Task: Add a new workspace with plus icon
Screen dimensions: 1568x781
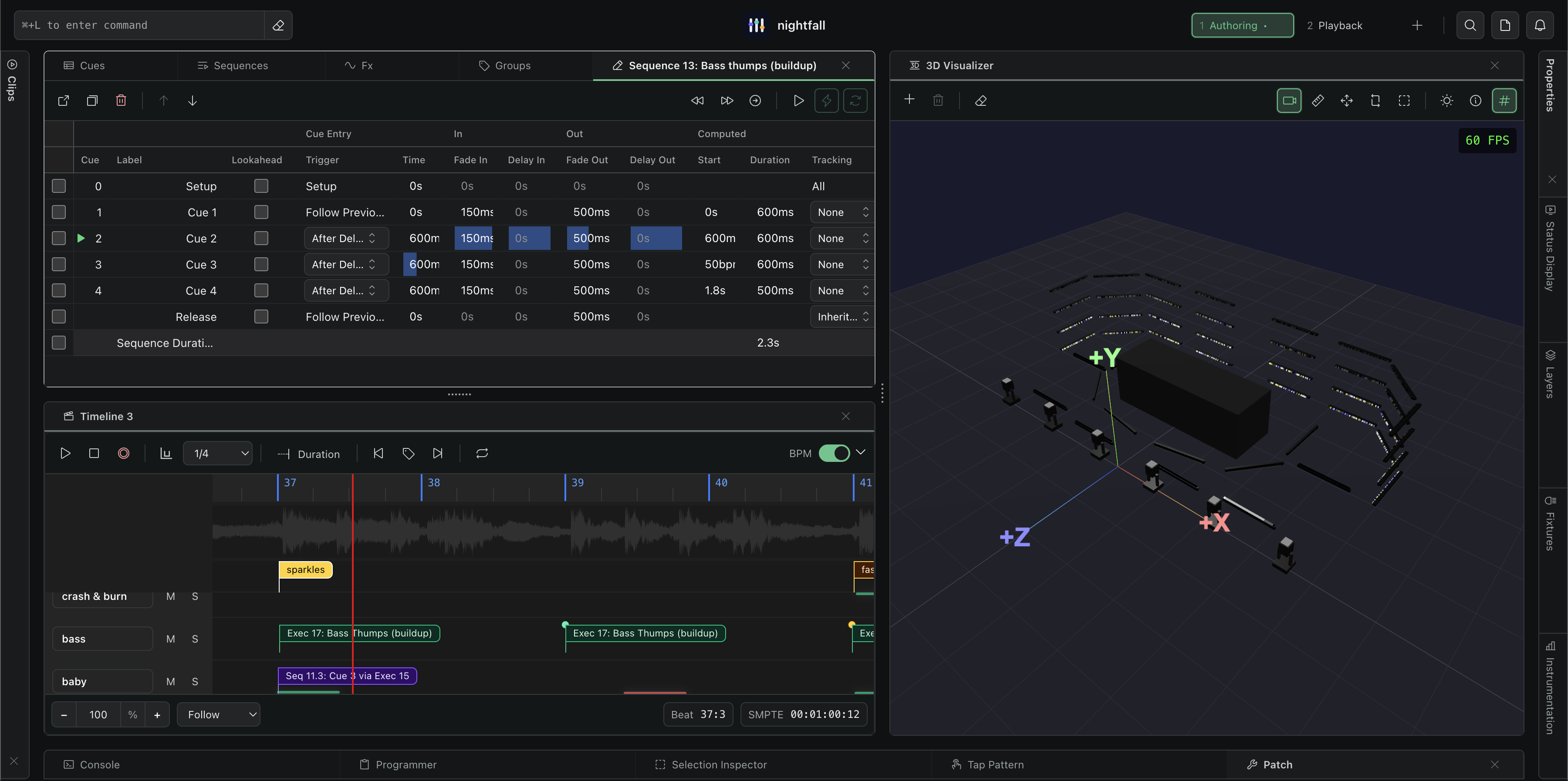Action: pos(1417,25)
